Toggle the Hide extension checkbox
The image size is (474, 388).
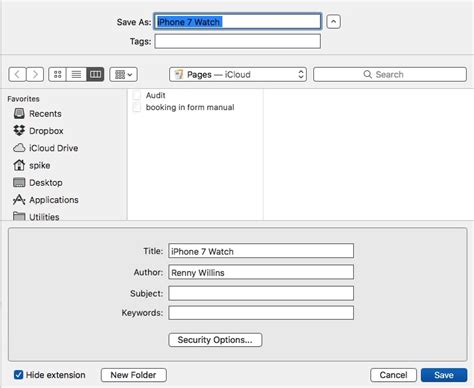[18, 375]
